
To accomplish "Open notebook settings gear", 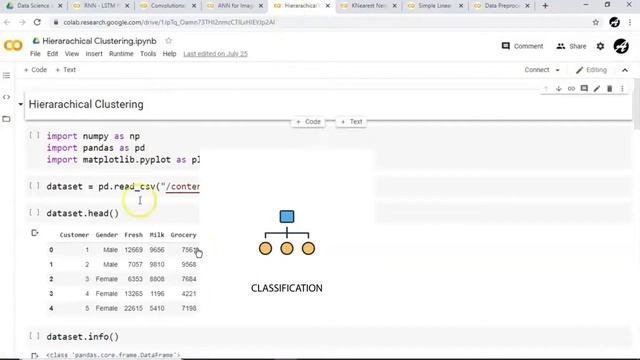I will 600,46.
